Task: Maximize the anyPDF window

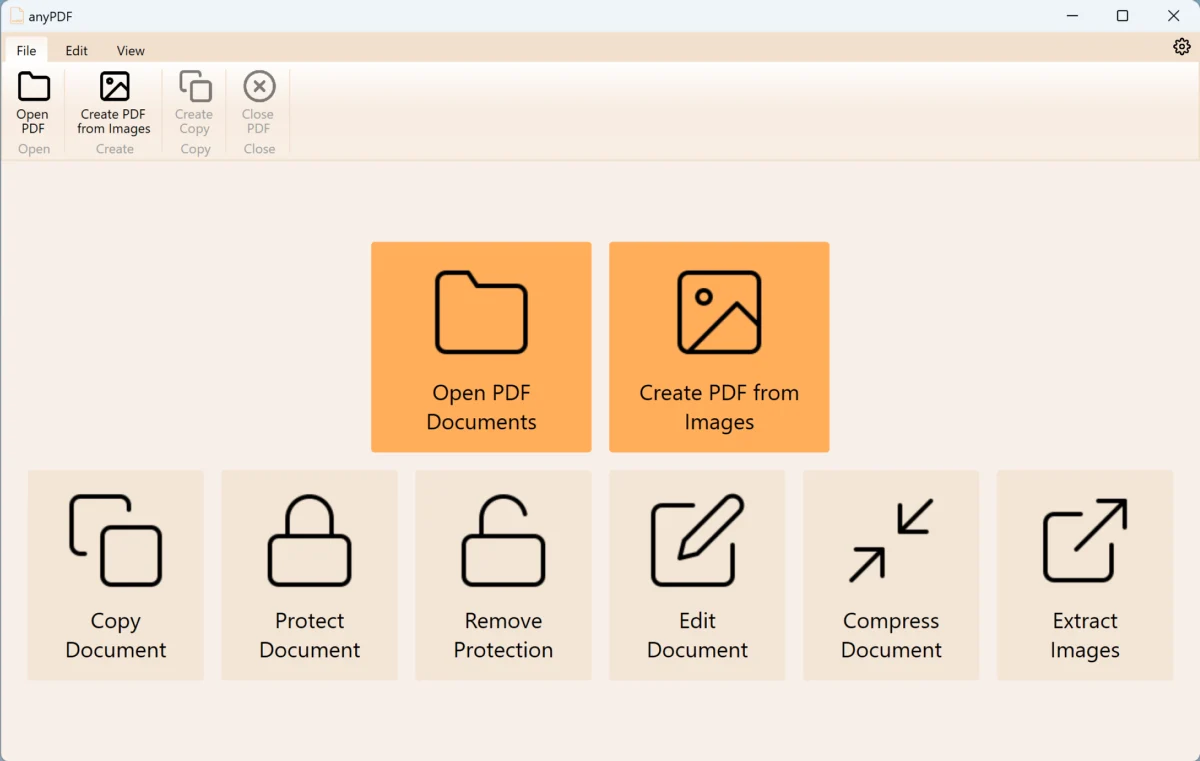Action: (1123, 16)
